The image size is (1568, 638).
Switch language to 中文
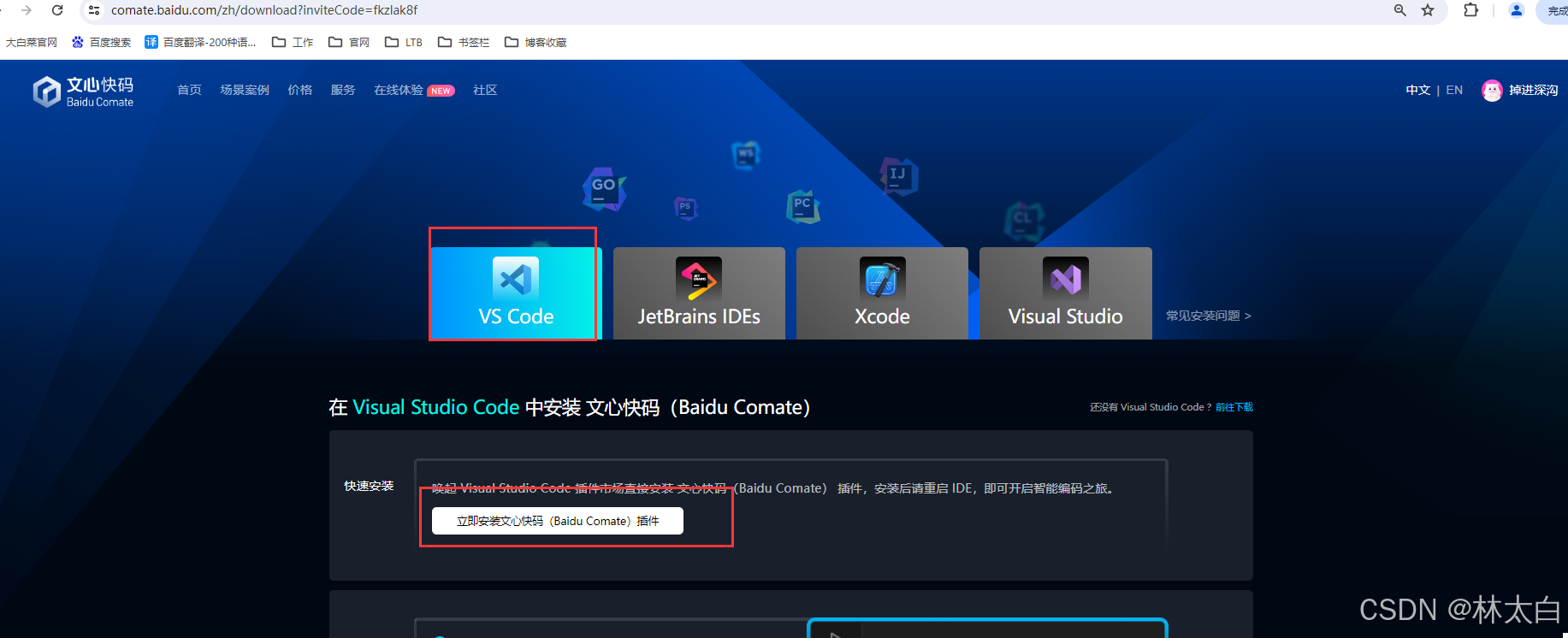click(1417, 90)
